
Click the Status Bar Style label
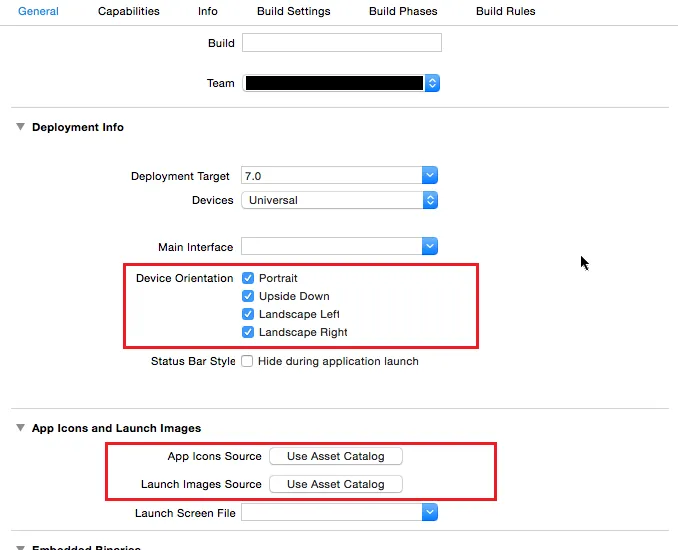pos(193,361)
